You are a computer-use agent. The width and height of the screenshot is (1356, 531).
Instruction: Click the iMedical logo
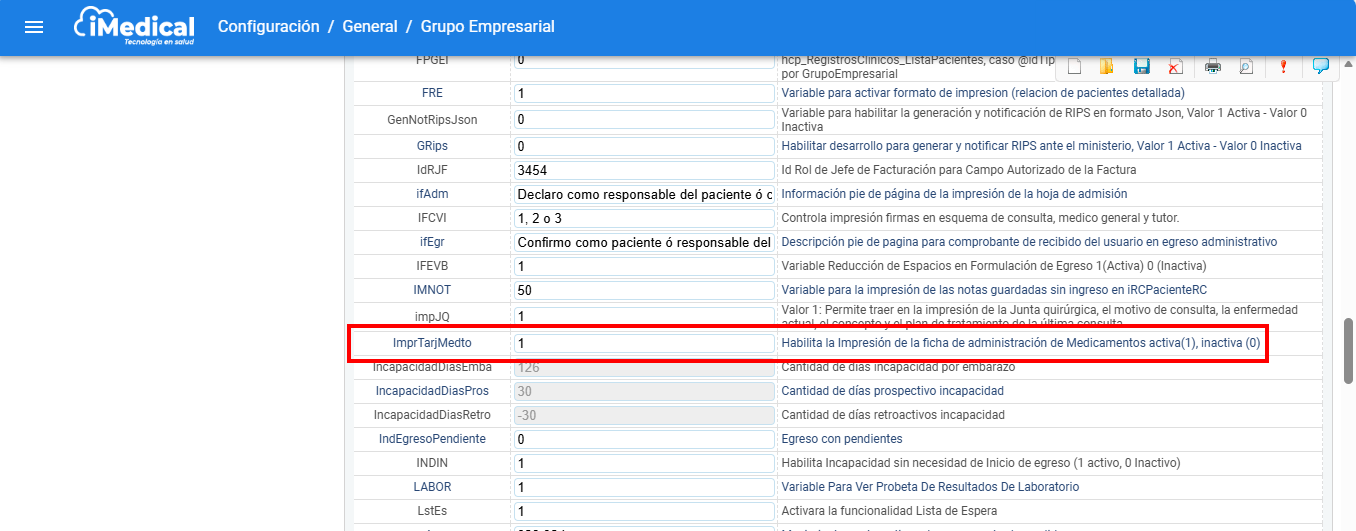[x=134, y=27]
